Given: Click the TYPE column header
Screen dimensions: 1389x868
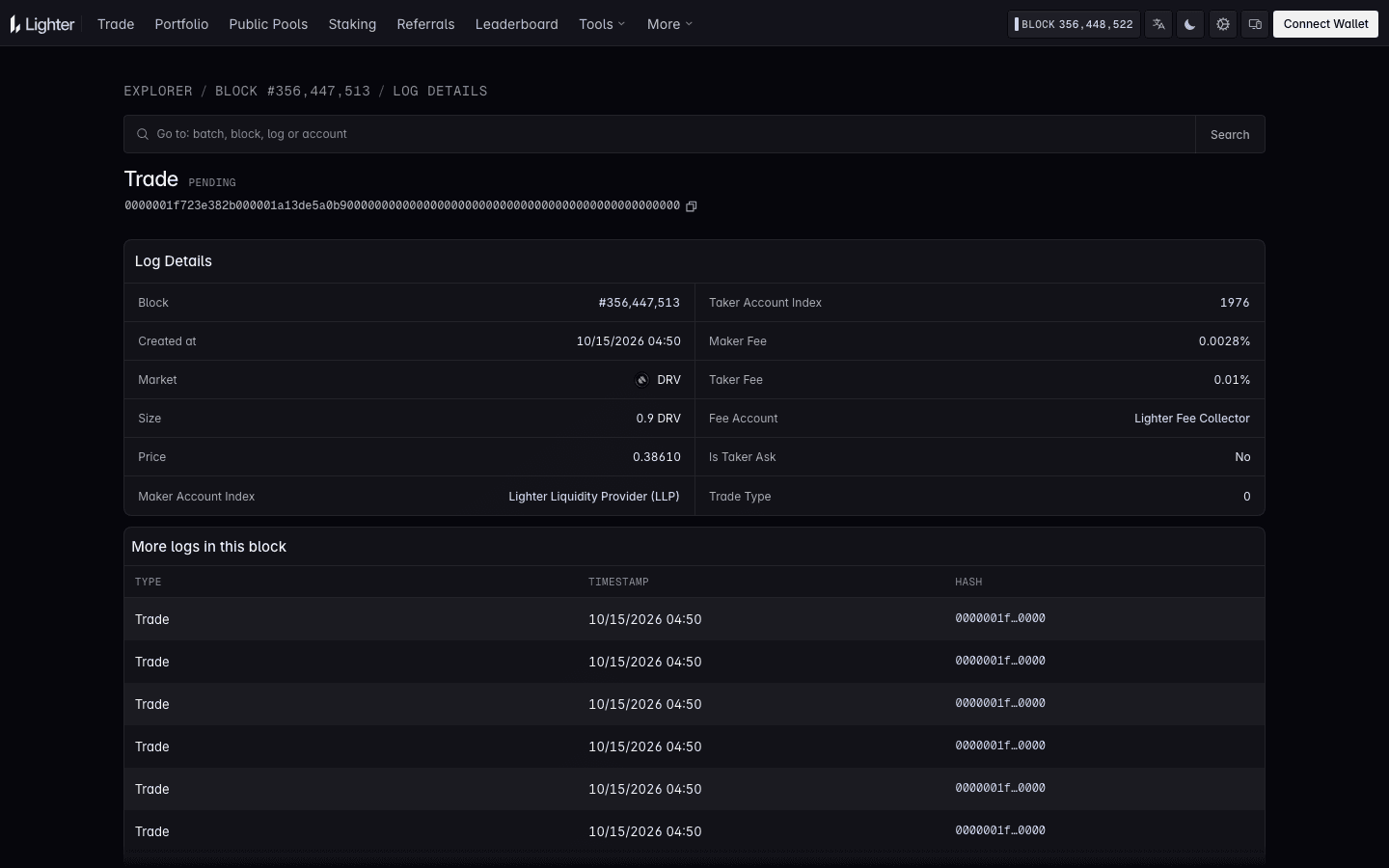Looking at the screenshot, I should click(148, 582).
